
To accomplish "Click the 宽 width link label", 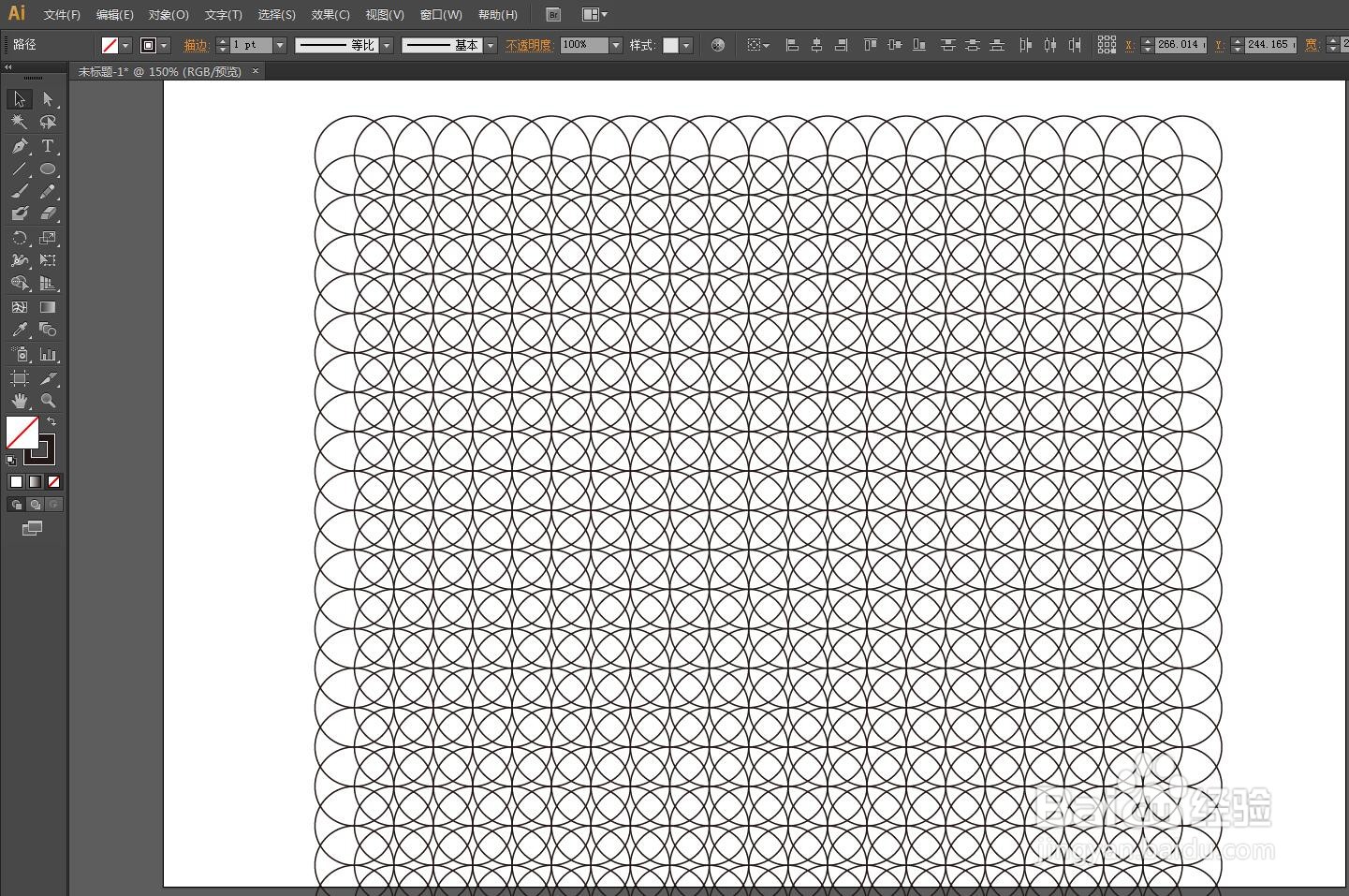I will point(1312,45).
